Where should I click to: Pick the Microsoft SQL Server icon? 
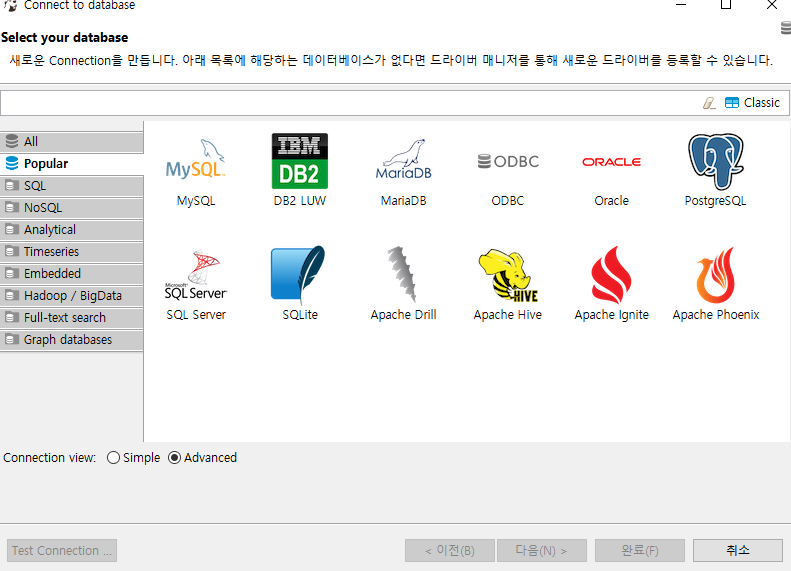(196, 274)
